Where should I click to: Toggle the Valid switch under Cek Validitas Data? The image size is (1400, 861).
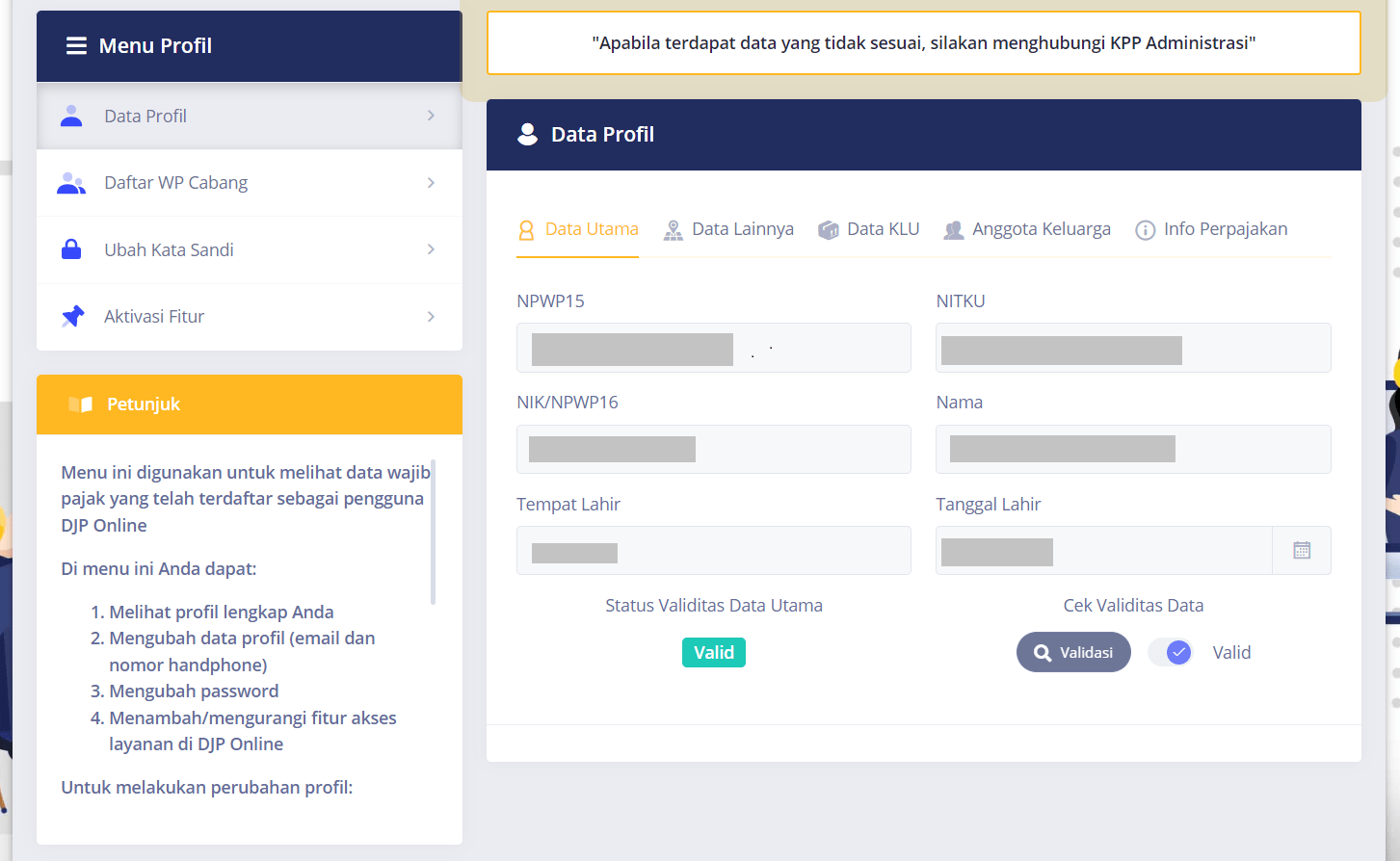pos(1172,653)
